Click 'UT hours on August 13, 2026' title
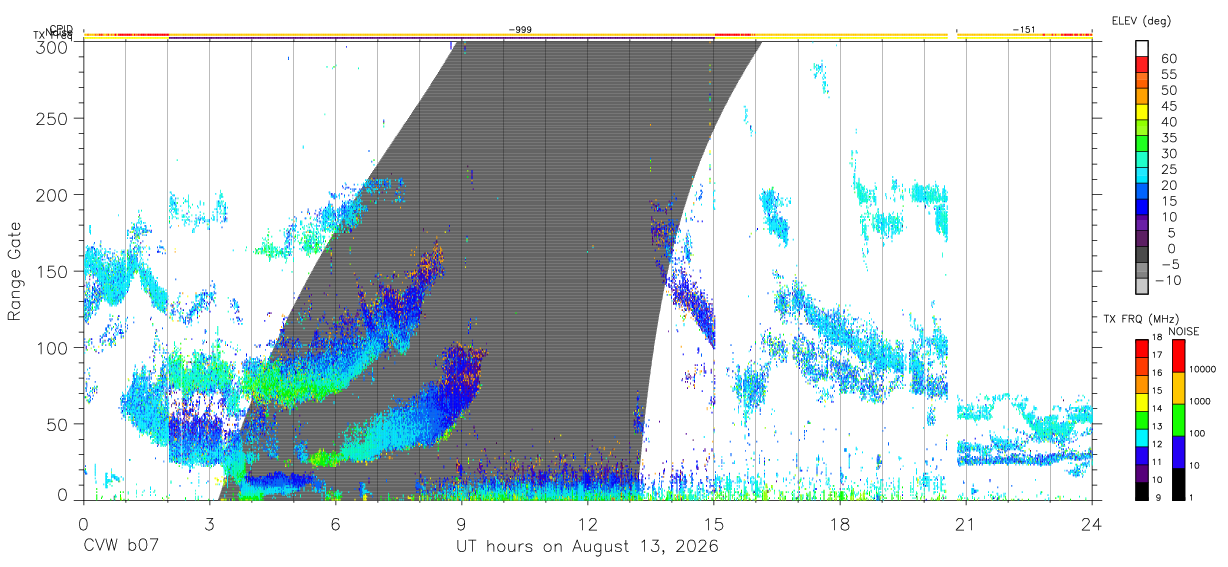Image resolution: width=1228 pixels, height=567 pixels. click(587, 547)
